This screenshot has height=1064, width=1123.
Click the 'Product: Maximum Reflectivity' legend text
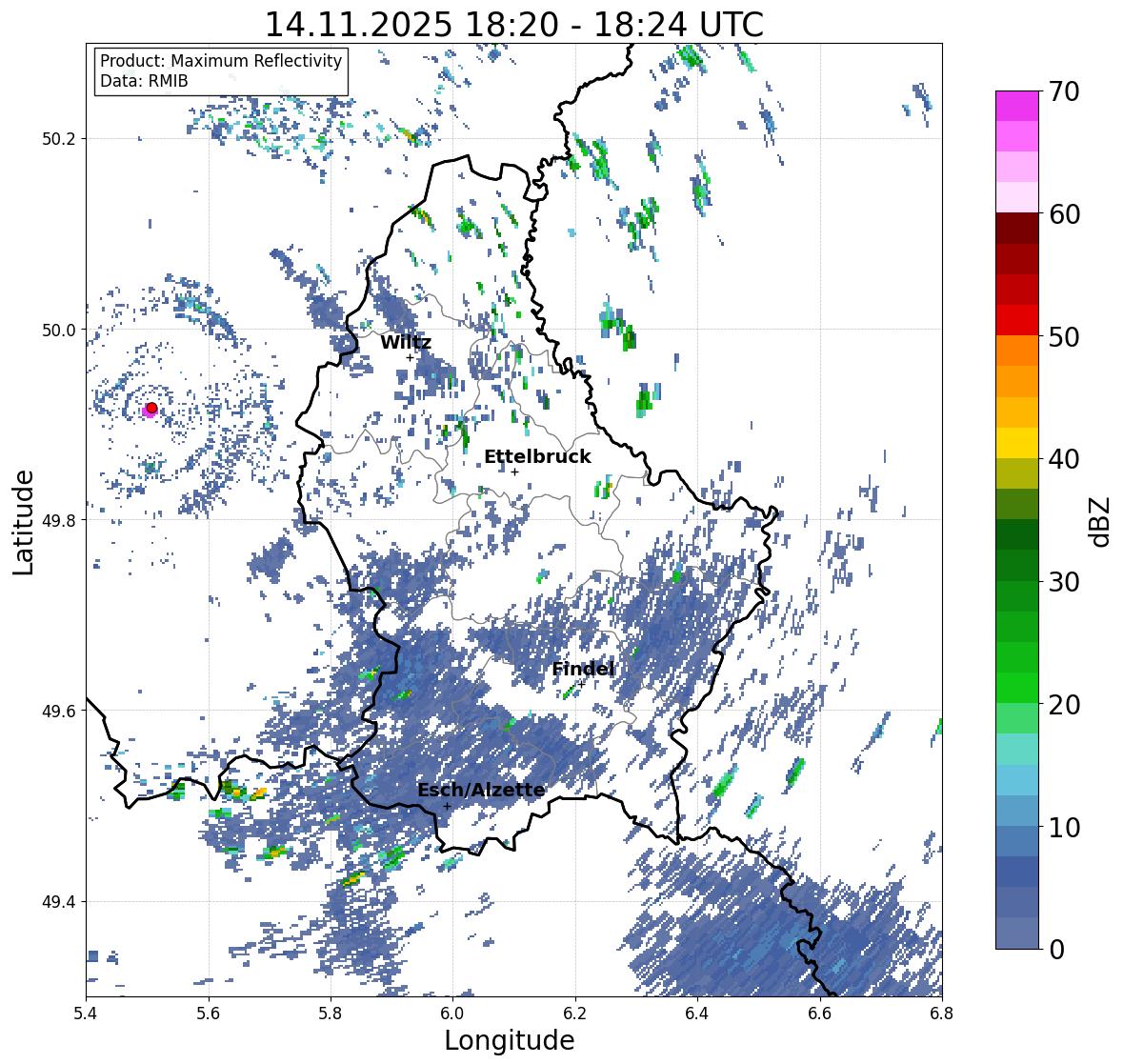click(221, 61)
